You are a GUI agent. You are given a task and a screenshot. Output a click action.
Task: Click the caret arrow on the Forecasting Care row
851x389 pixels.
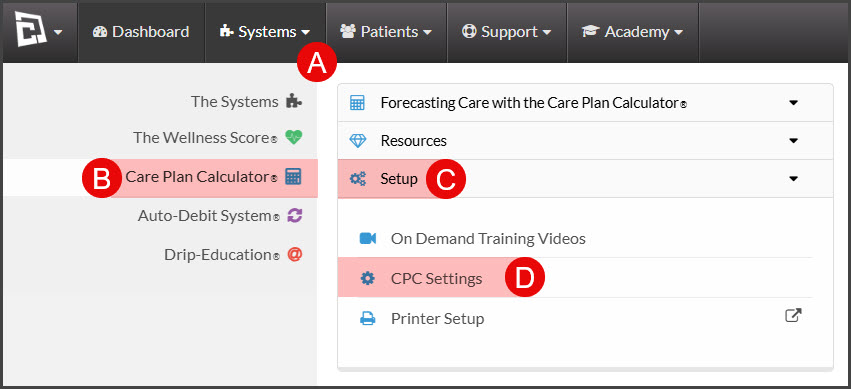pos(793,103)
